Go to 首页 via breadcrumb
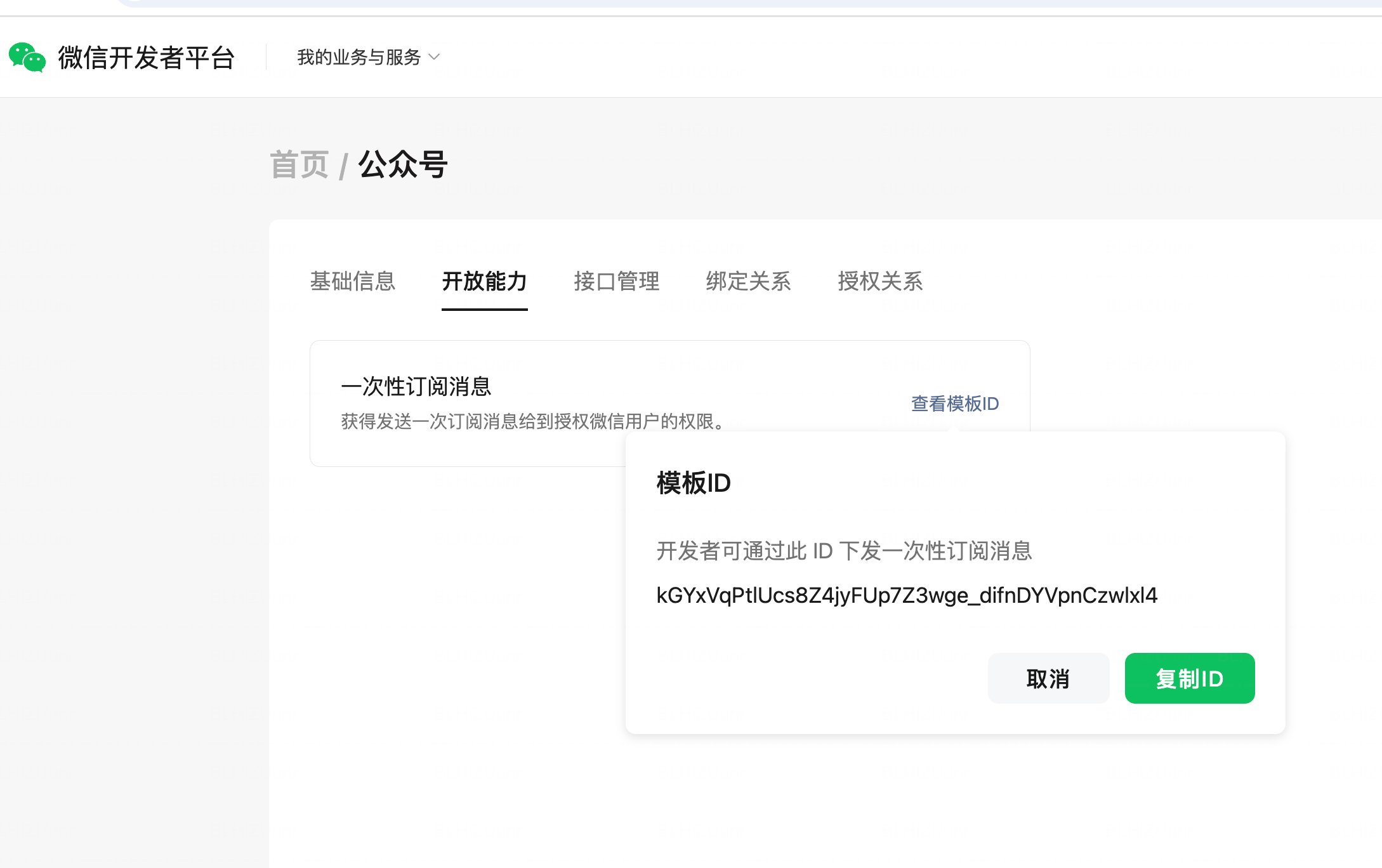 (299, 165)
